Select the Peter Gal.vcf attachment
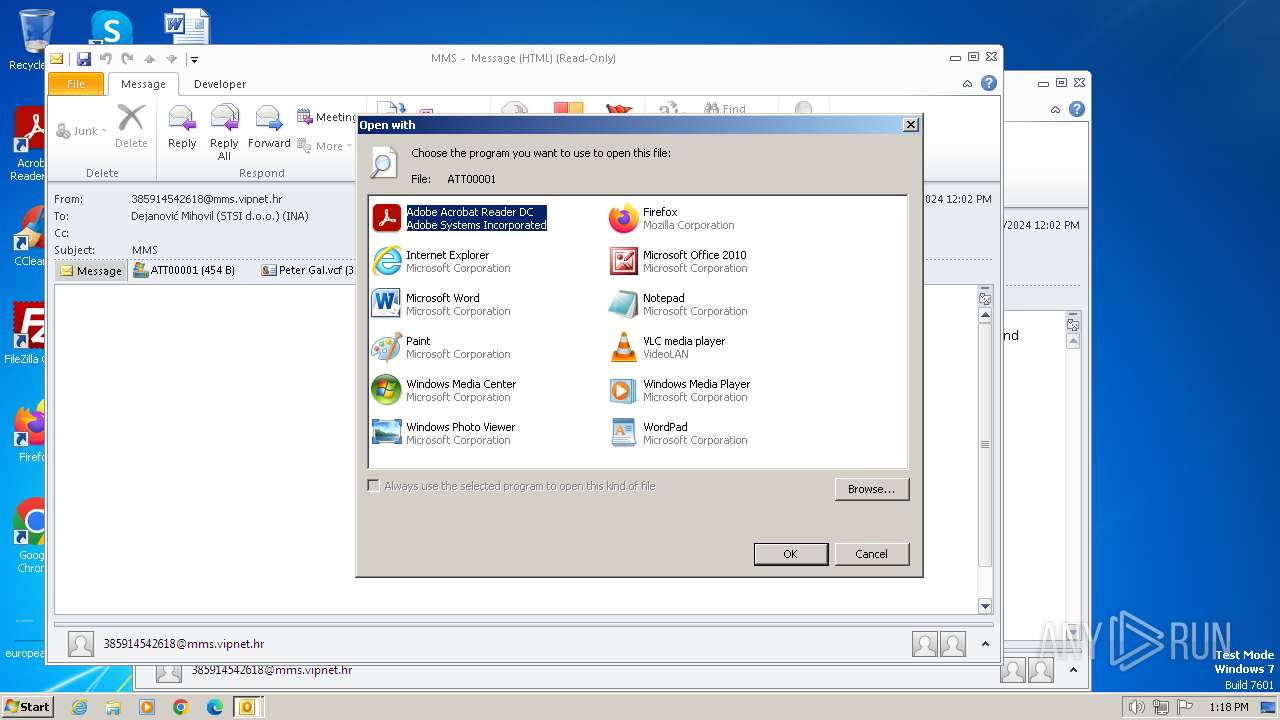 pos(307,270)
